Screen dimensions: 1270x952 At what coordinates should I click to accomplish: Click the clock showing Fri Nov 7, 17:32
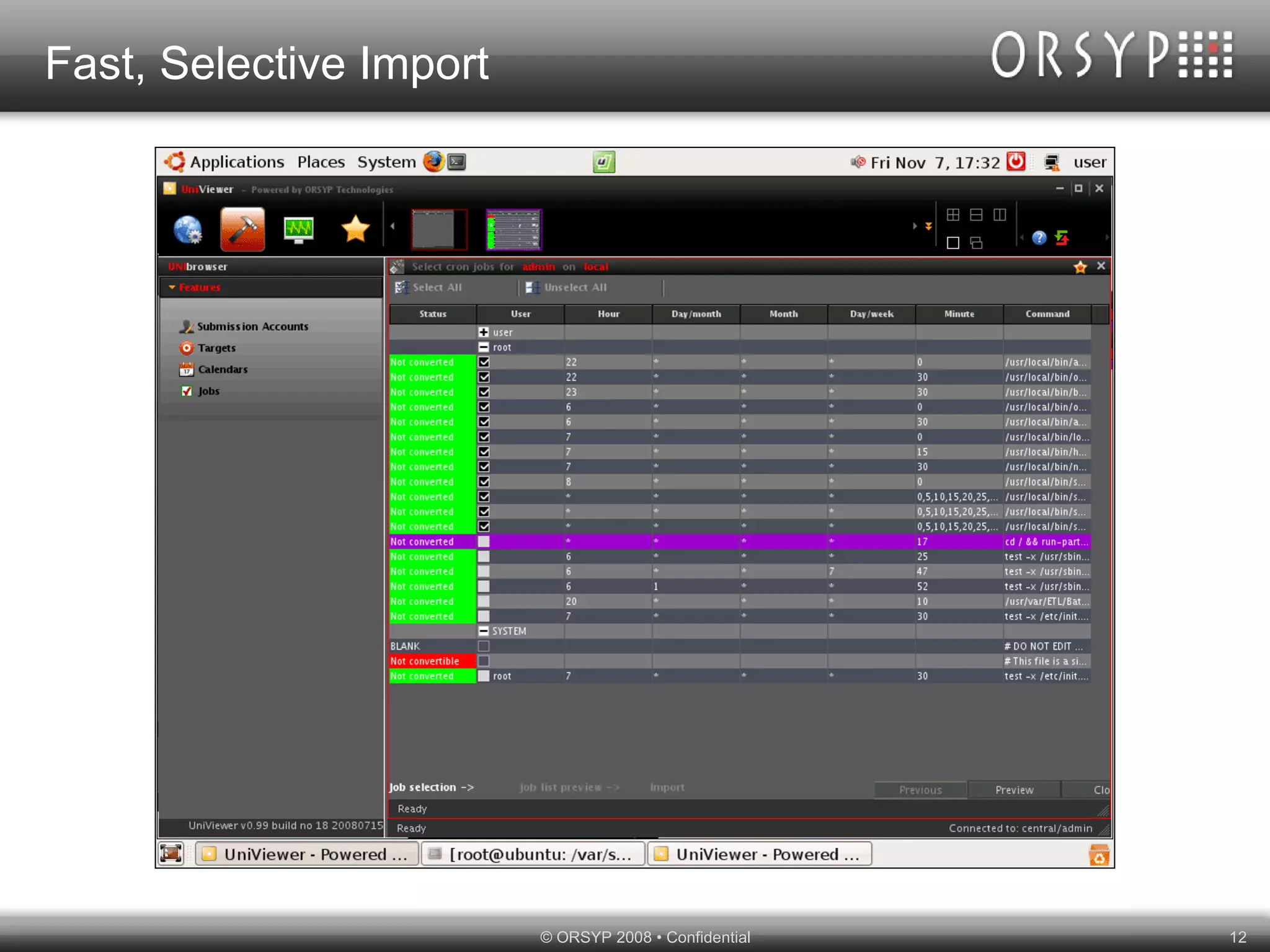tap(935, 163)
